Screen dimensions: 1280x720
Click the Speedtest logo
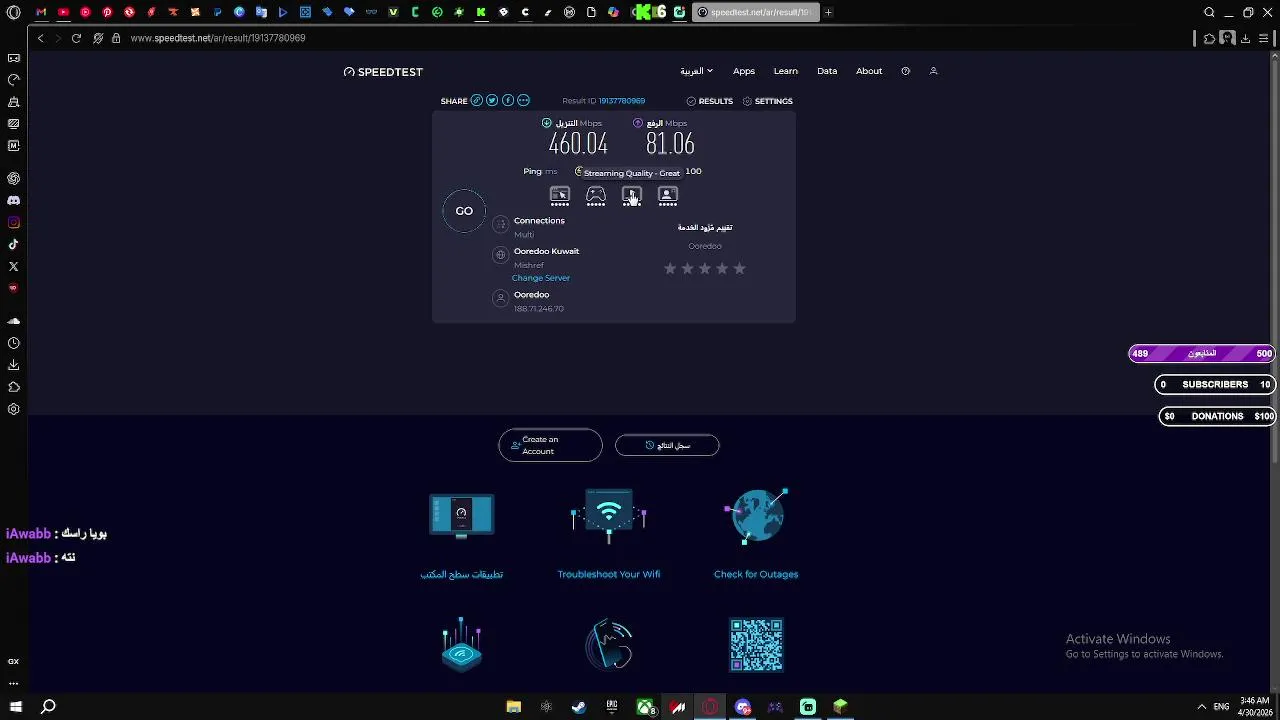tap(383, 72)
